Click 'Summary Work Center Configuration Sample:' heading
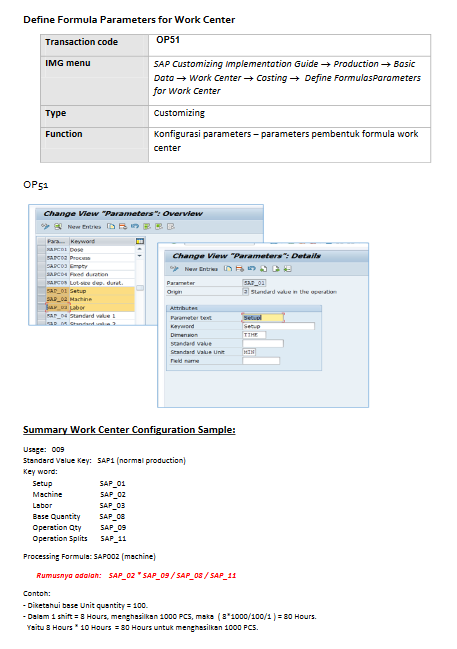The image size is (457, 649). [x=129, y=430]
